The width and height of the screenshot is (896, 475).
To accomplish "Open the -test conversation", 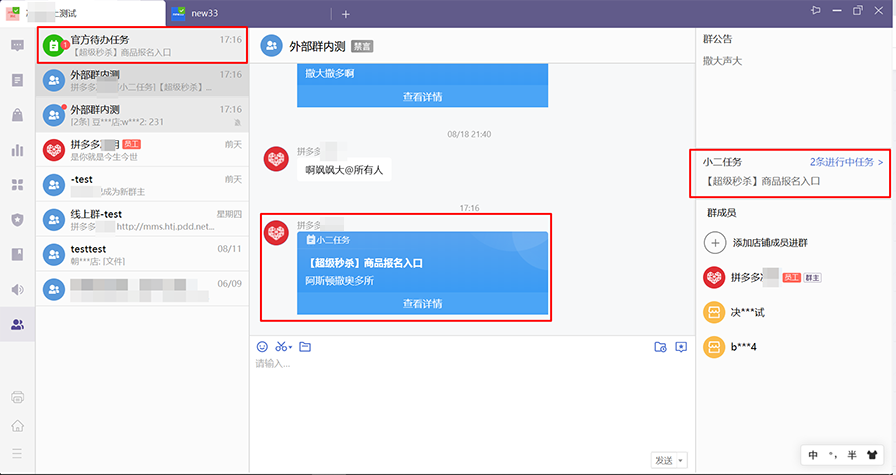I will [142, 185].
